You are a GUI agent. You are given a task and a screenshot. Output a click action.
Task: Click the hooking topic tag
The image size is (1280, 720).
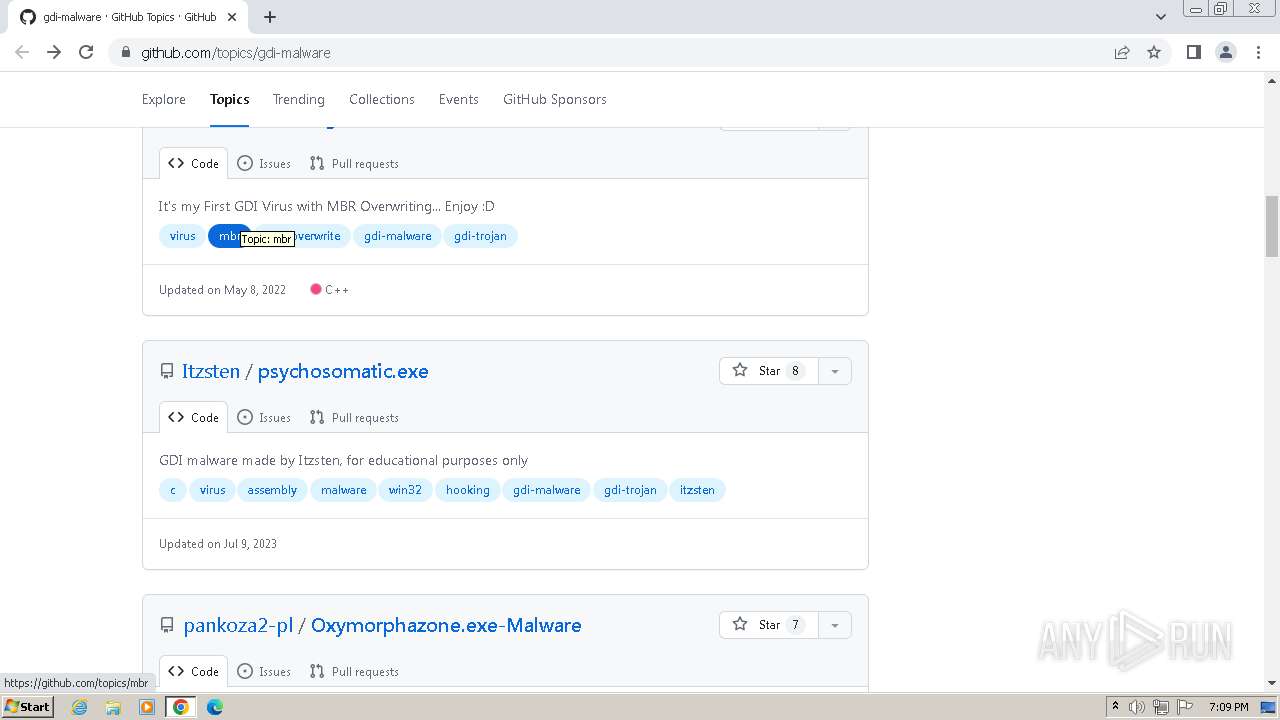pyautogui.click(x=468, y=490)
